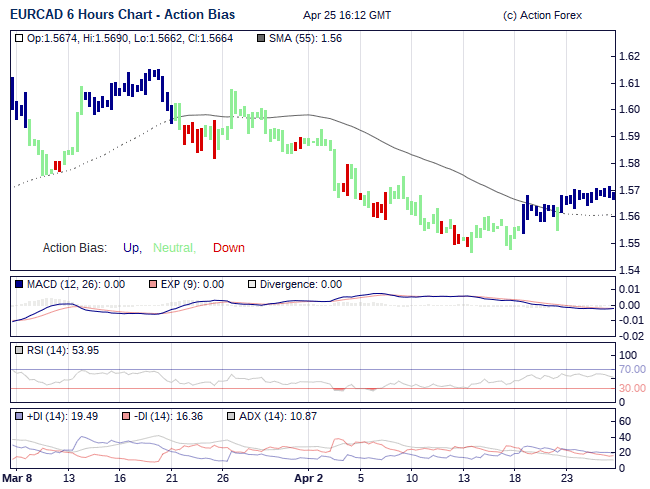Click the Cl:1.5664 close price value

(210, 39)
